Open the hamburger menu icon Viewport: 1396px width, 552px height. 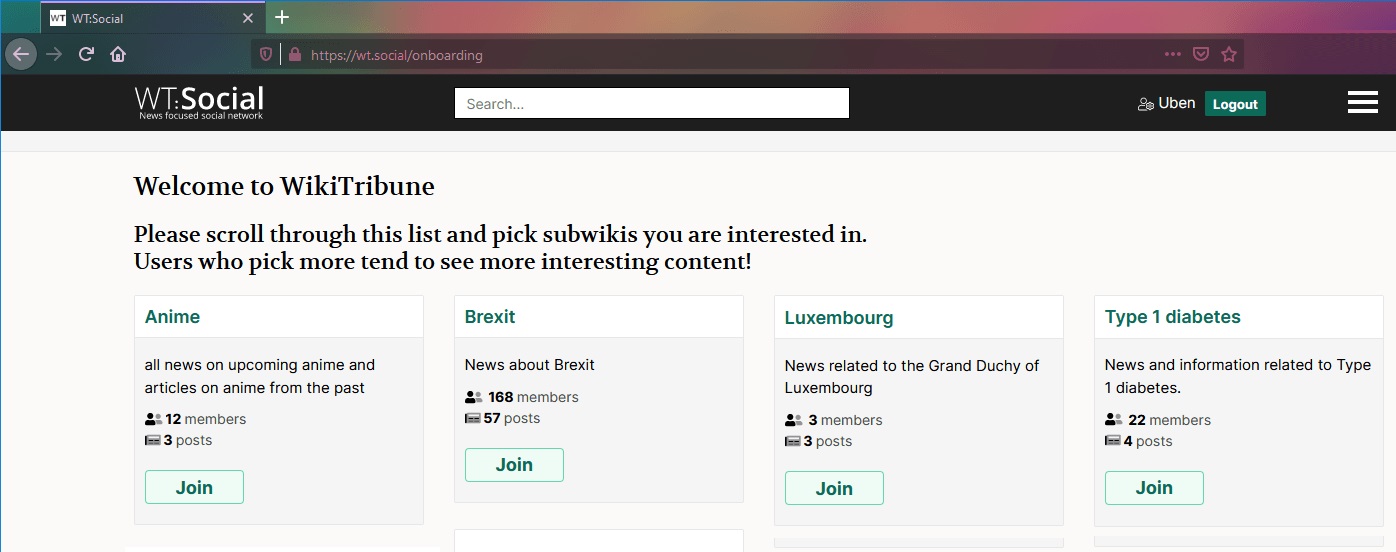1362,102
